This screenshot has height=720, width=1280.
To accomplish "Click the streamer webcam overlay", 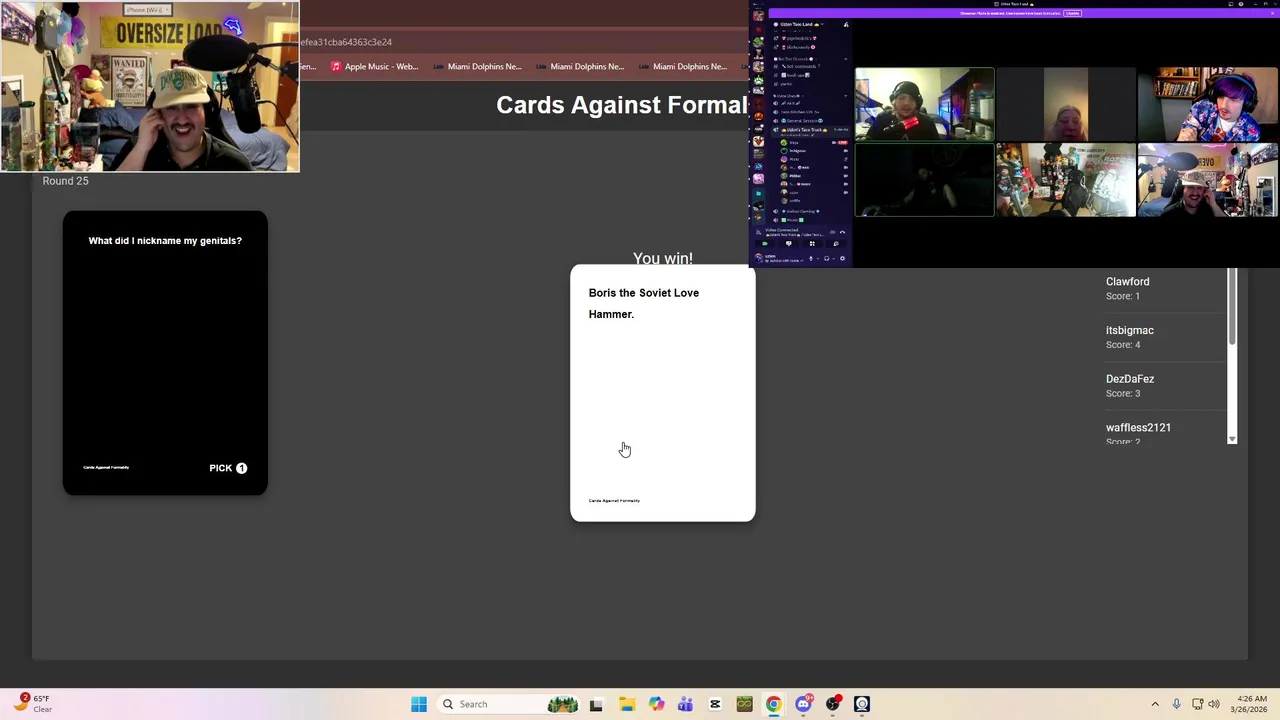I will click(x=150, y=86).
